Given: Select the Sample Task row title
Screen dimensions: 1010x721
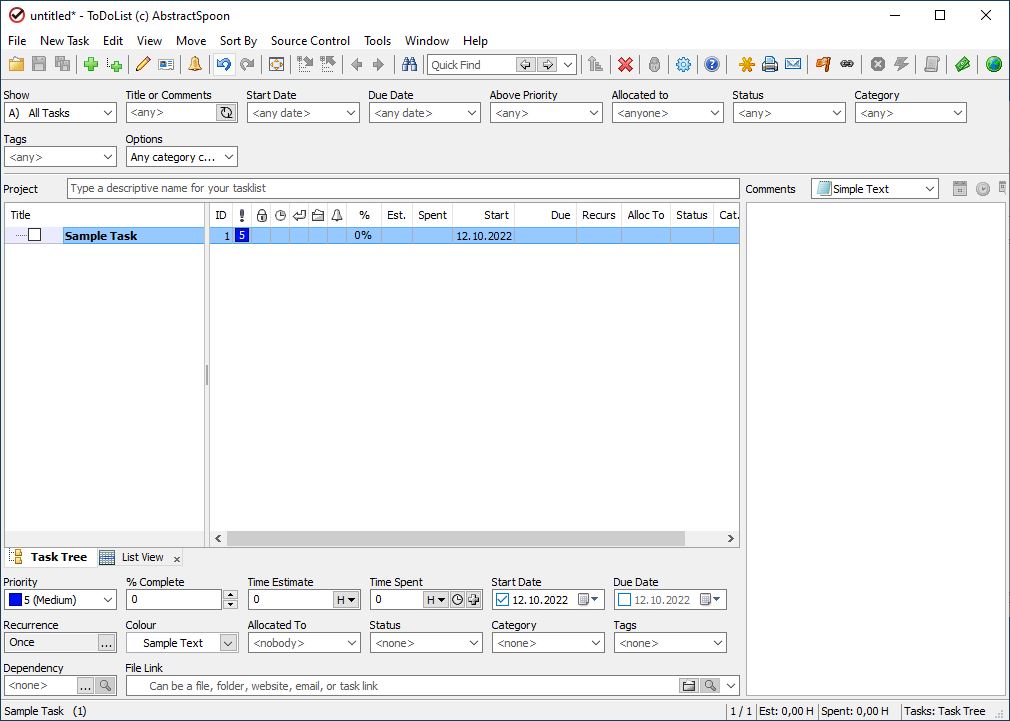Looking at the screenshot, I should pos(101,236).
